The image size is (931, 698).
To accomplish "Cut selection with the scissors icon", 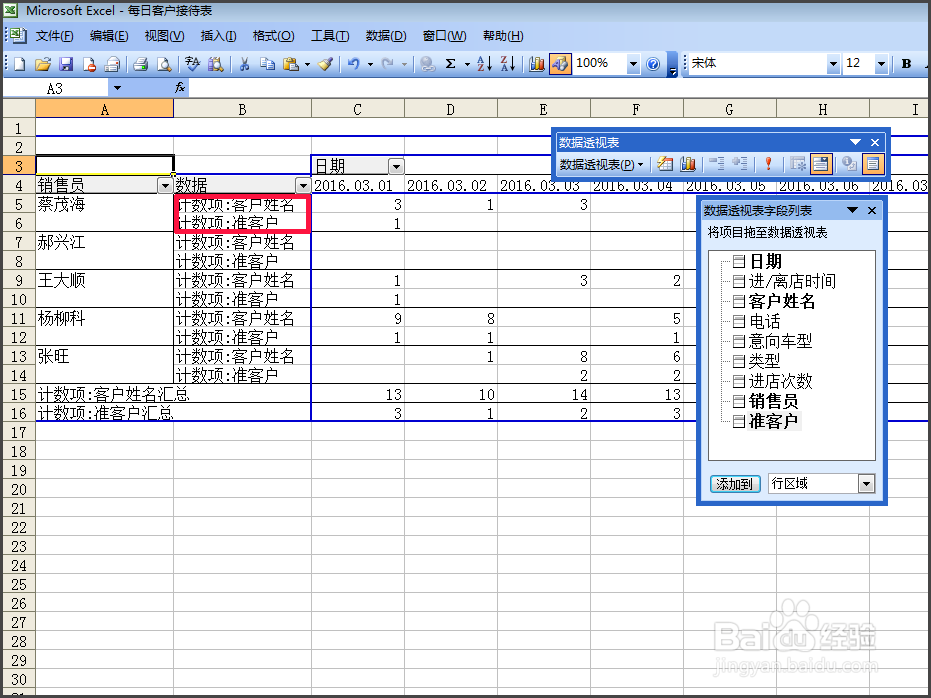I will [x=244, y=64].
